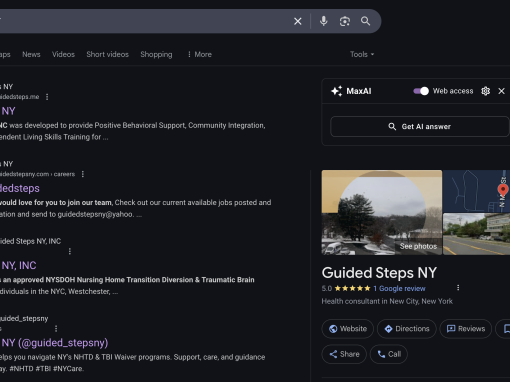Open options for the careers result
The height and width of the screenshot is (382, 510).
click(x=83, y=174)
